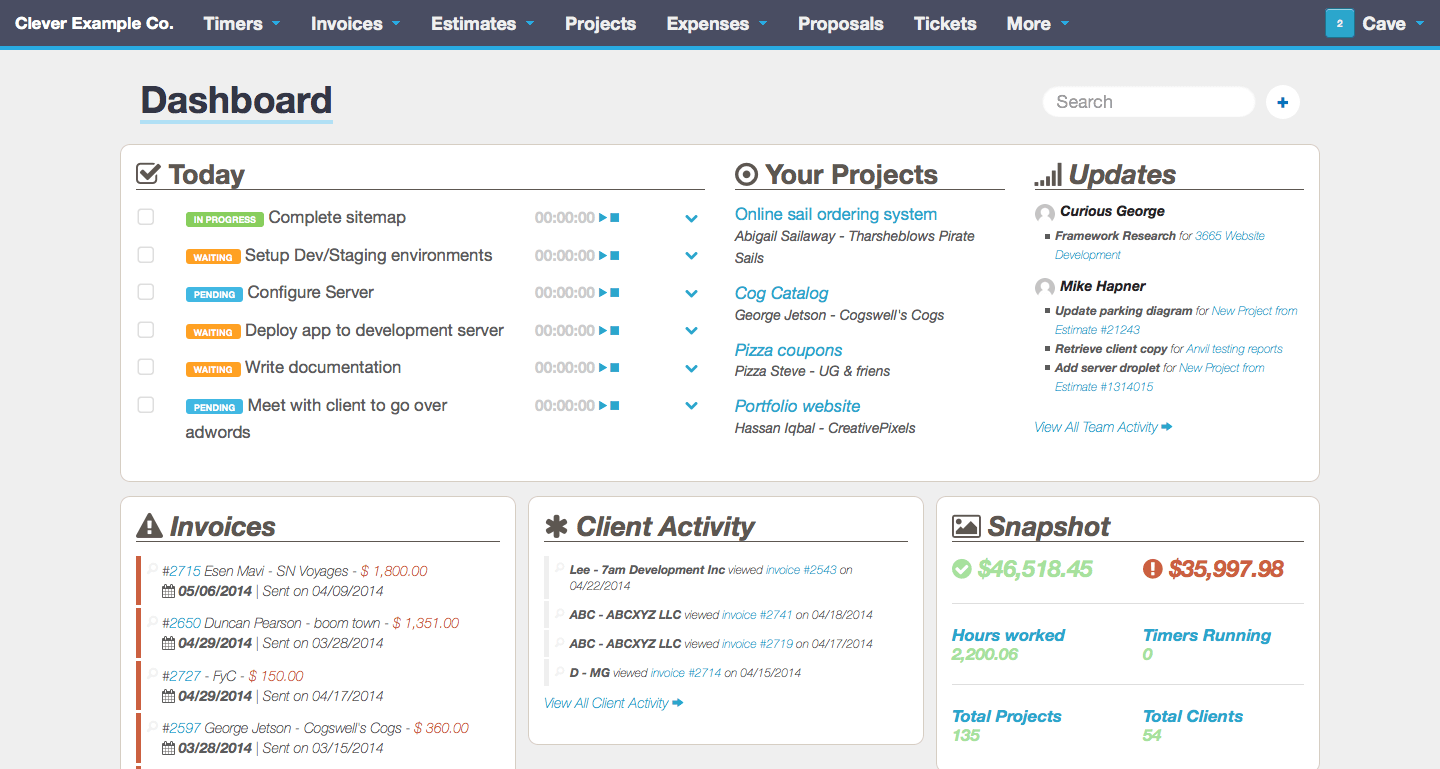Screen dimensions: 1440x769
Task: Open the Cave user account dropdown
Action: [1393, 23]
